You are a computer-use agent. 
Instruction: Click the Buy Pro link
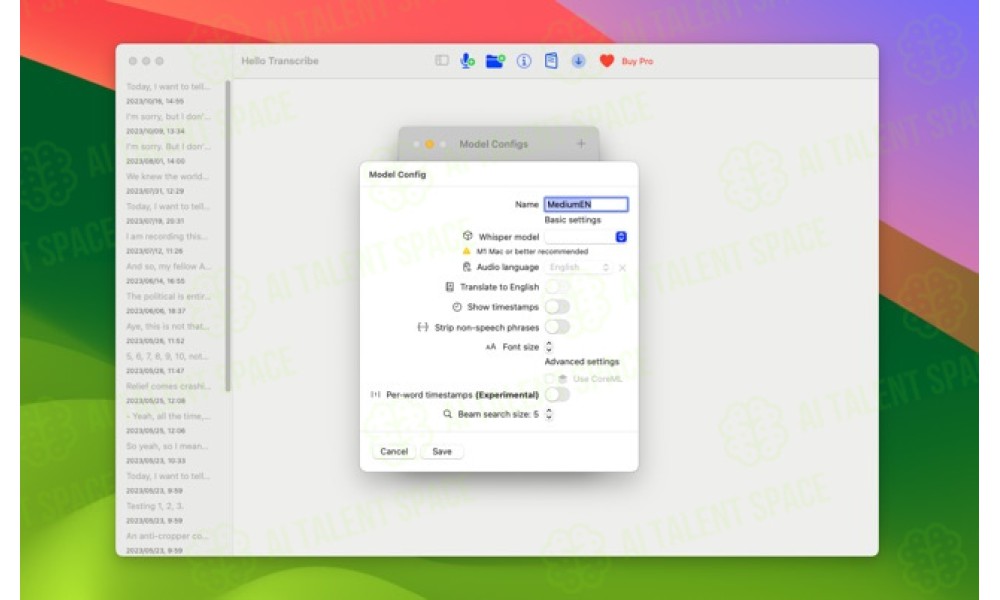coord(637,61)
